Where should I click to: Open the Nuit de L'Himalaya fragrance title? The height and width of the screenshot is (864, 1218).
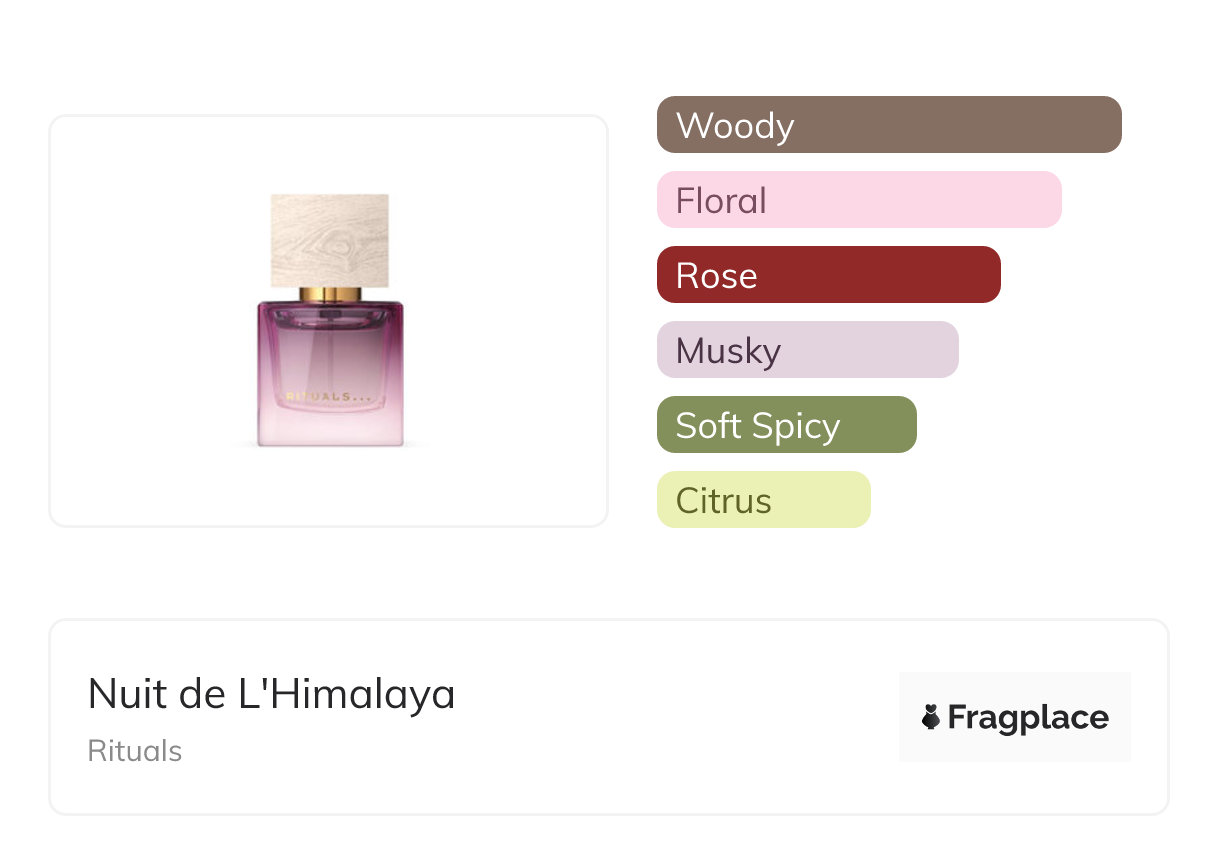click(x=271, y=694)
